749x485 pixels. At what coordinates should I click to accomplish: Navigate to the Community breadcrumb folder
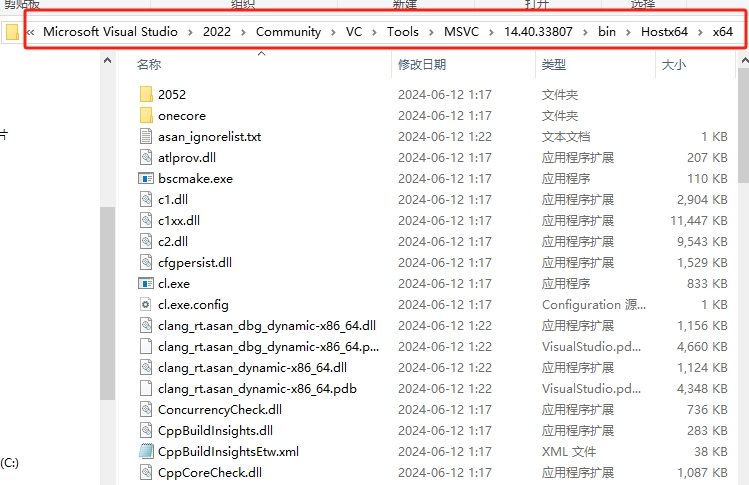(x=289, y=32)
